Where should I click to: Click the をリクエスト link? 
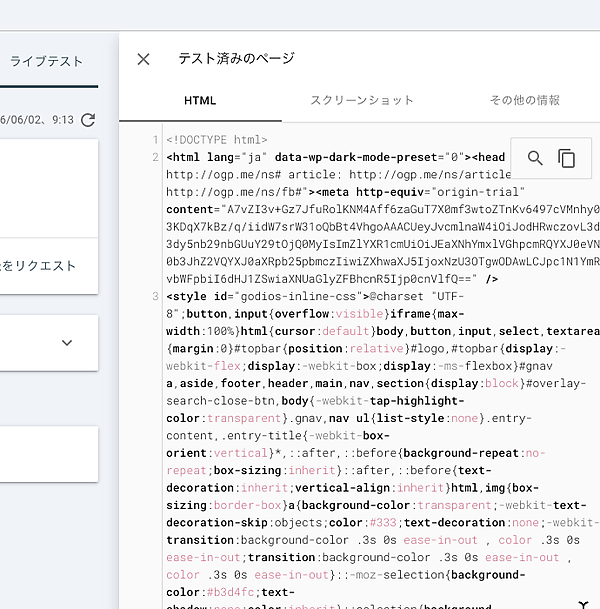[x=38, y=266]
